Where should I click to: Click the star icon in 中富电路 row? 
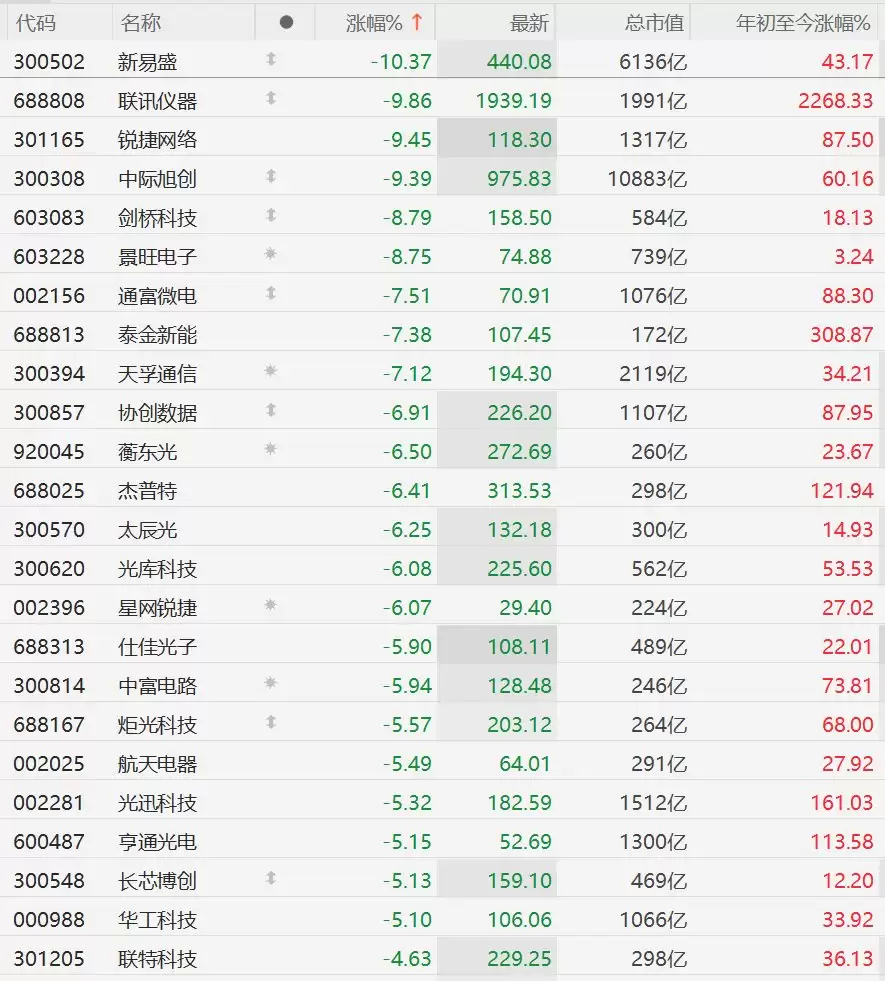tap(270, 683)
